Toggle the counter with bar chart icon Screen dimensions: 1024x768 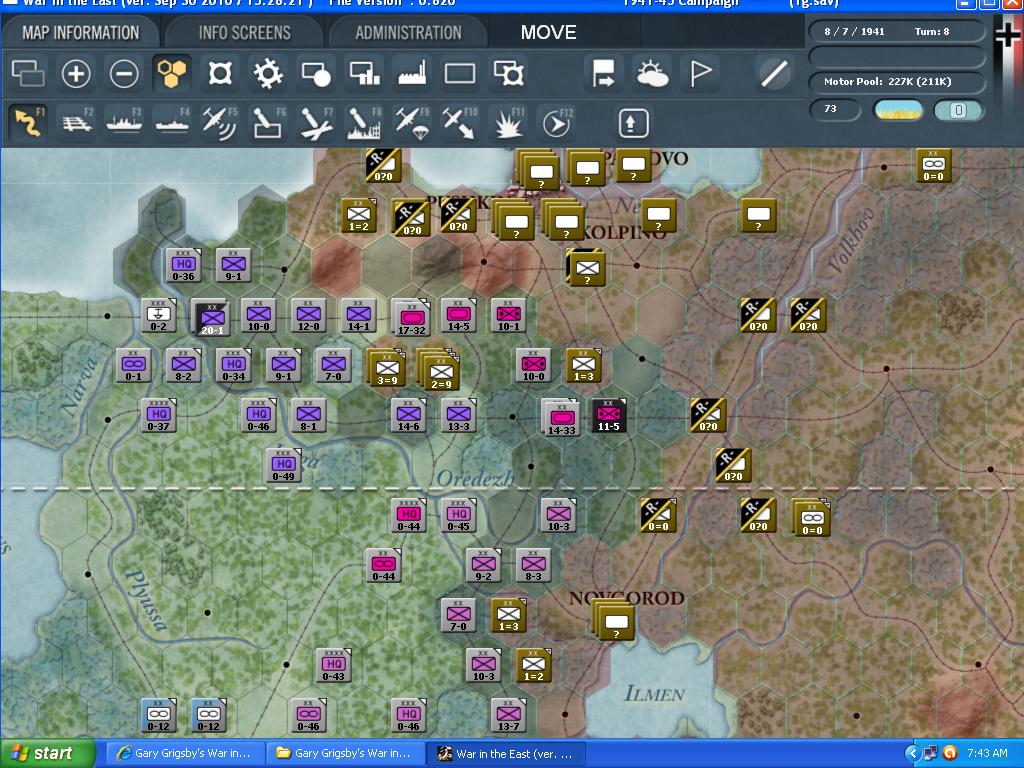click(x=364, y=73)
